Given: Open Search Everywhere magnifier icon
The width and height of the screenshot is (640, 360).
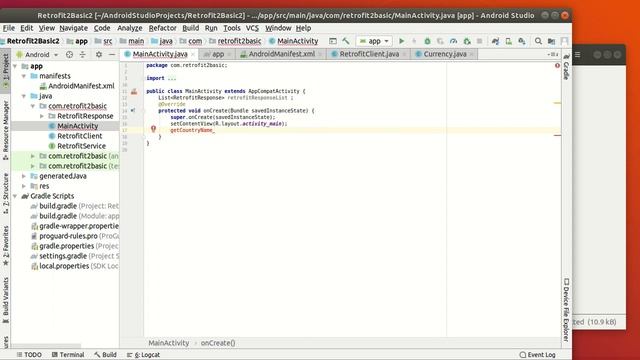Looking at the screenshot, I should [x=538, y=41].
